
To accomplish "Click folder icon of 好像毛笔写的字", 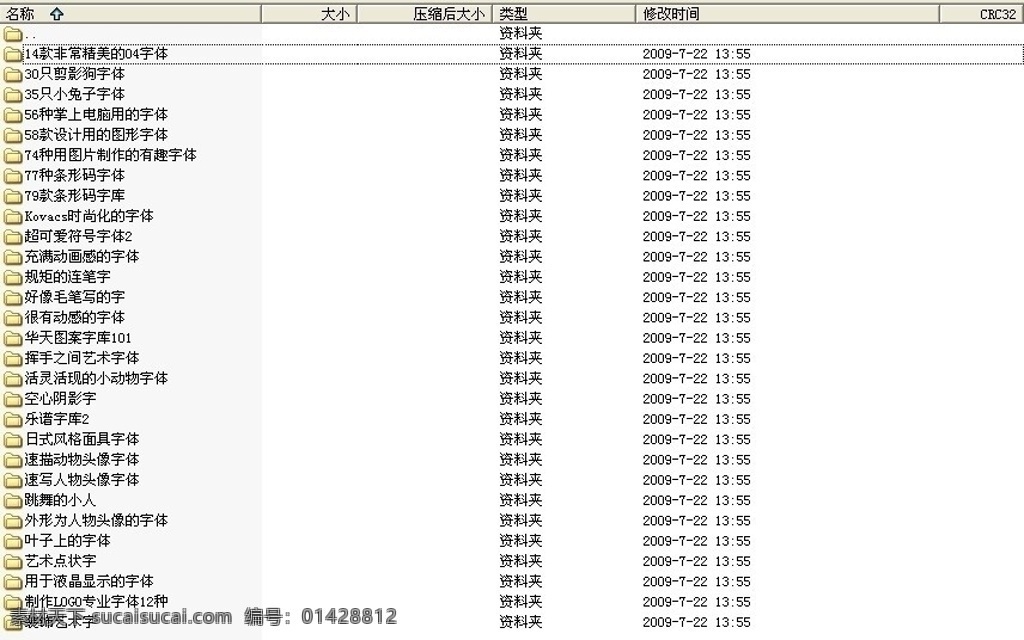I will [x=12, y=297].
